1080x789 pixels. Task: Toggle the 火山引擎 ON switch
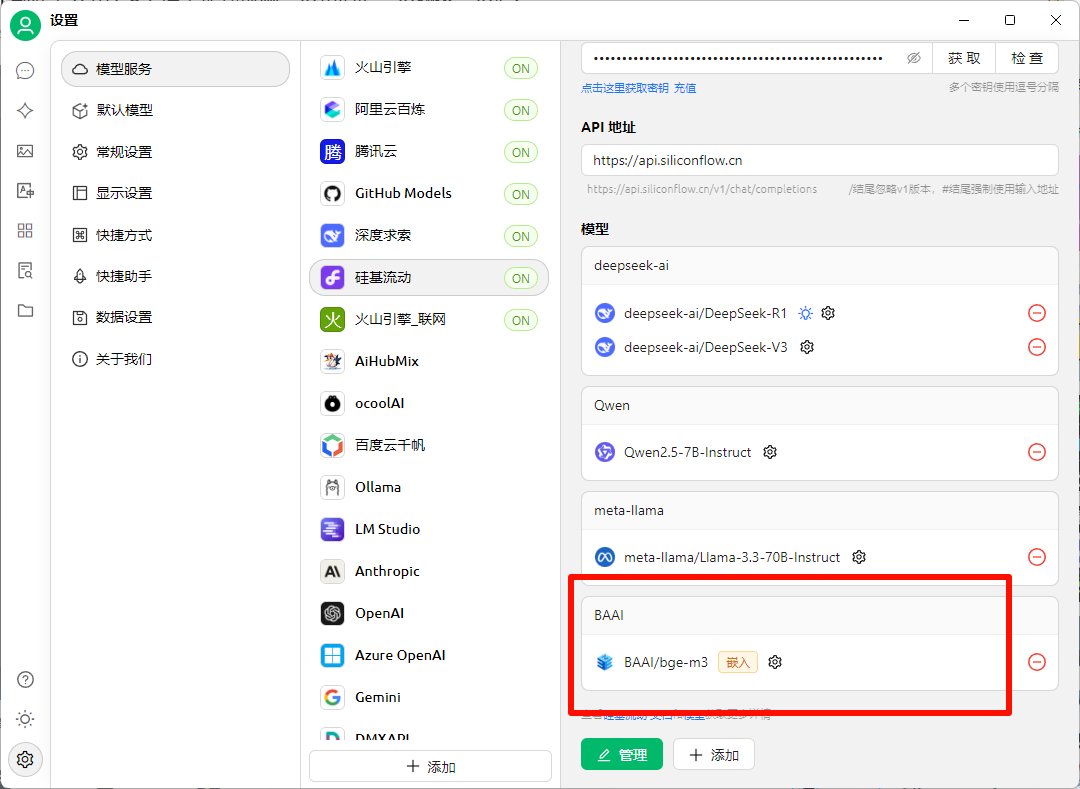(x=521, y=68)
